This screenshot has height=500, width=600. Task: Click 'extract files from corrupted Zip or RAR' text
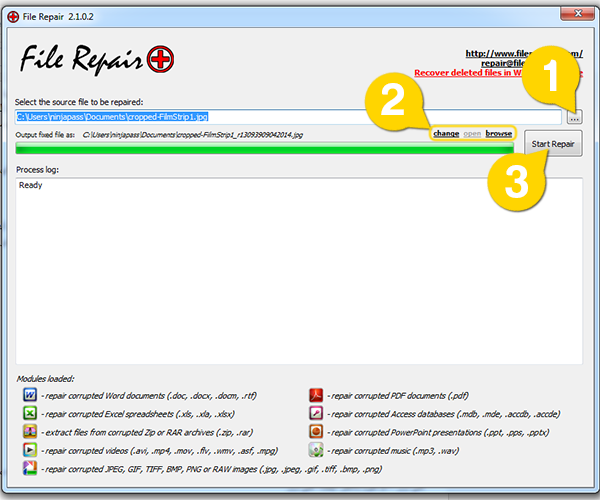pyautogui.click(x=147, y=432)
